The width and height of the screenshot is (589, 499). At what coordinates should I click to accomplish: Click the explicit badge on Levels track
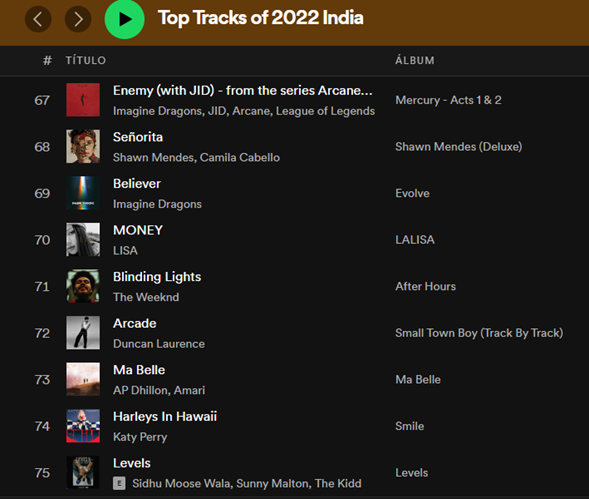tap(119, 483)
